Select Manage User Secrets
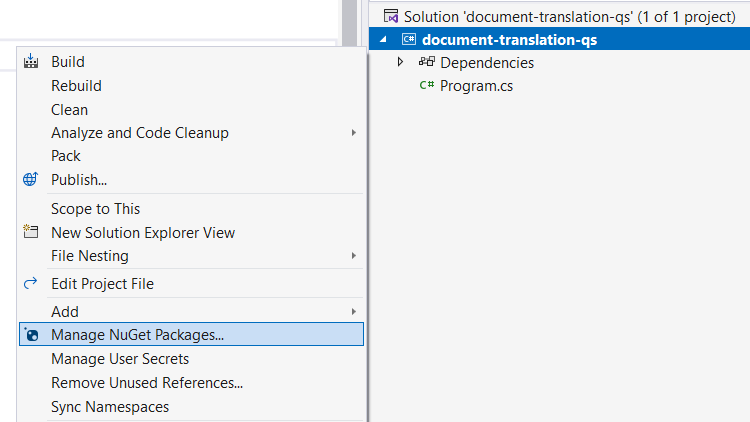 120,359
